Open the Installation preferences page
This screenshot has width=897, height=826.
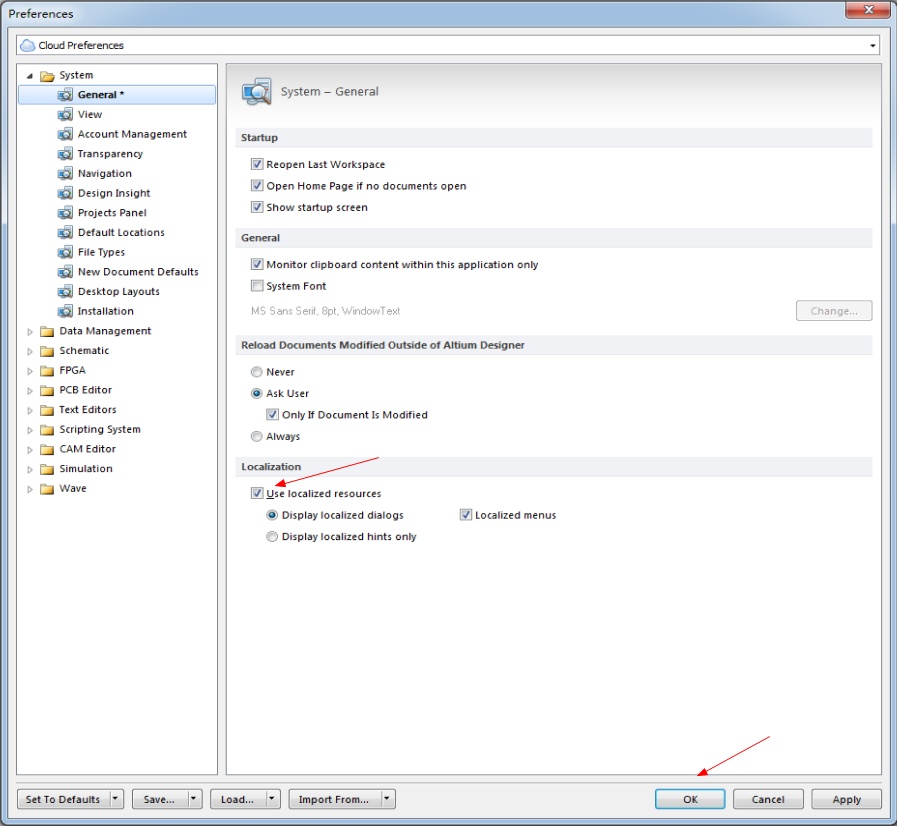[105, 311]
